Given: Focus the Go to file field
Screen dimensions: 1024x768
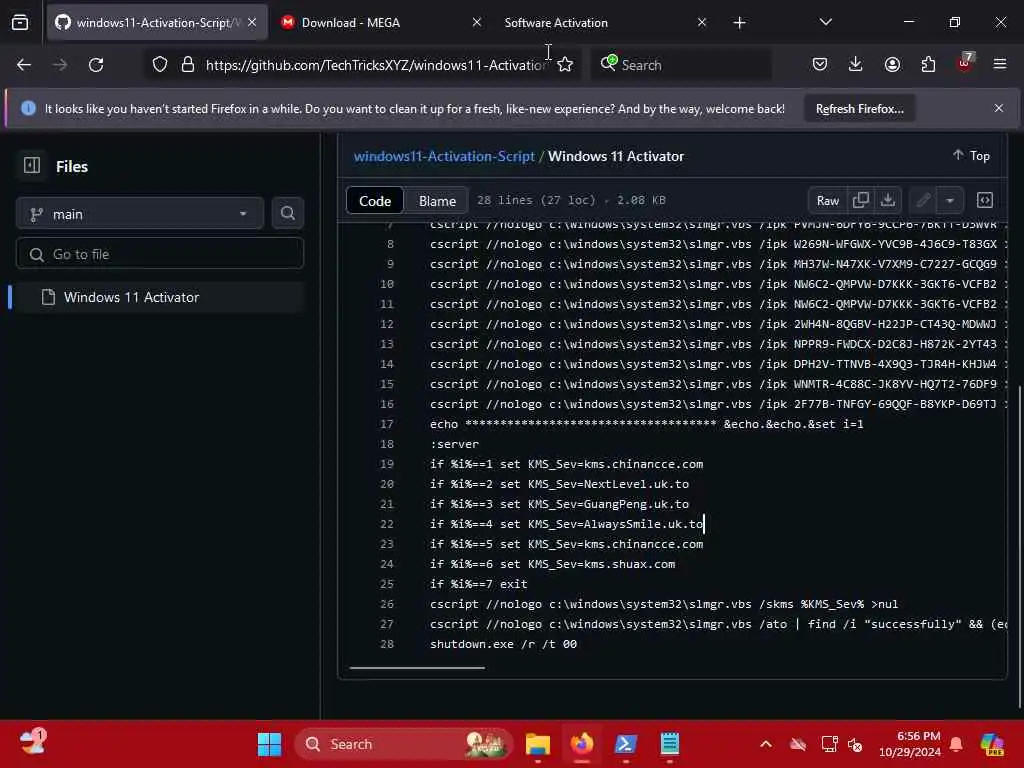Looking at the screenshot, I should (x=160, y=253).
